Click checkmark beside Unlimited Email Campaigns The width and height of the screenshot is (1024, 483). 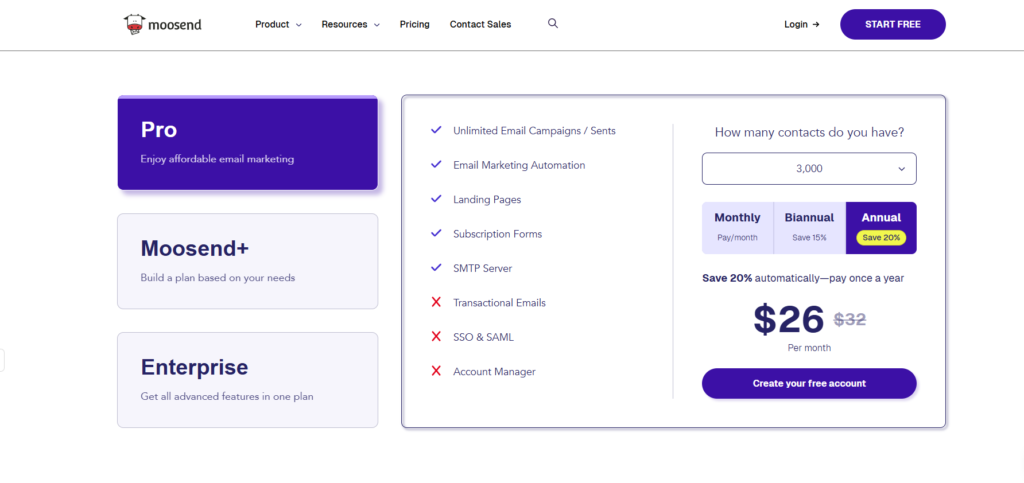(x=436, y=131)
